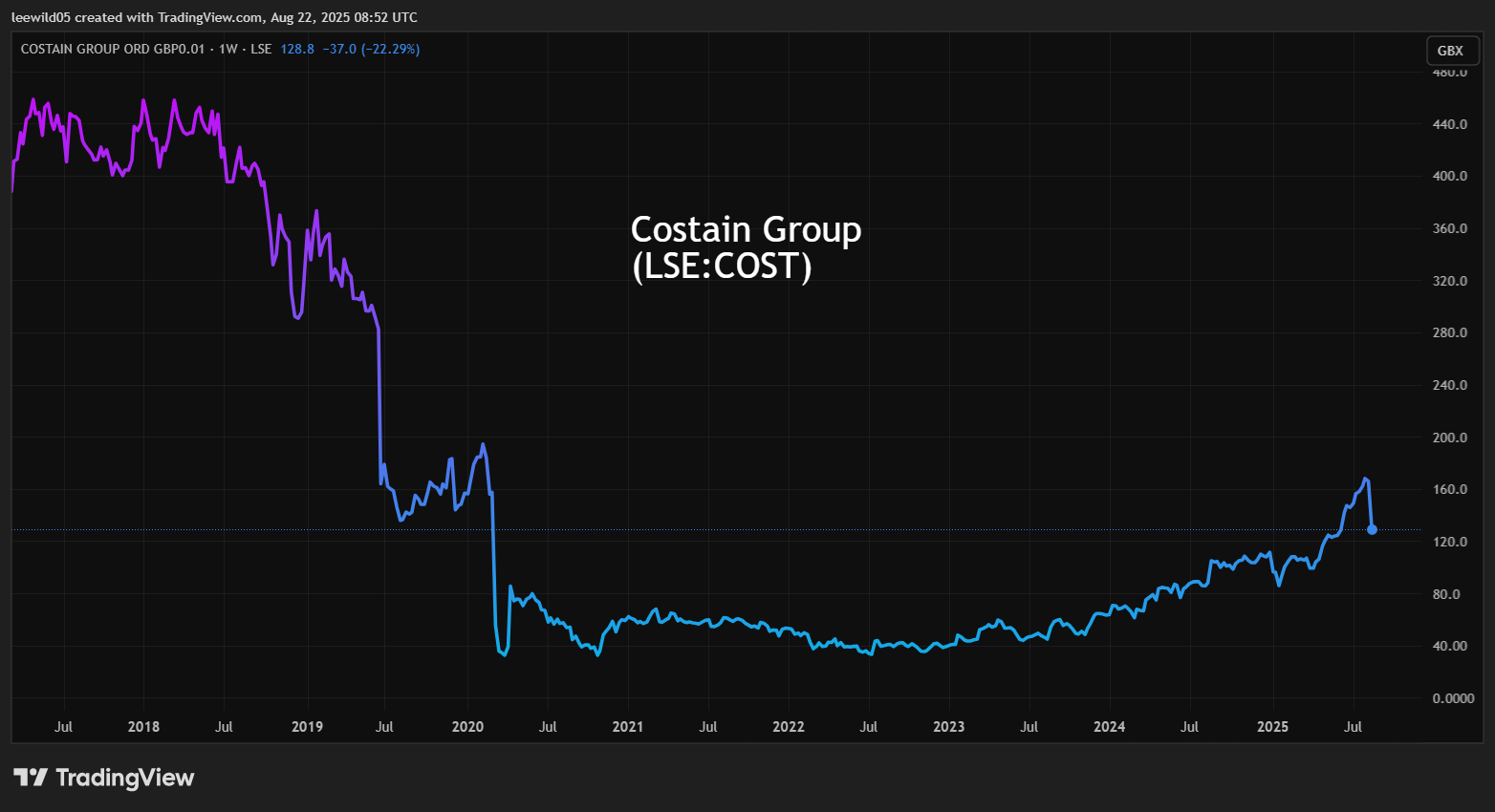This screenshot has height=812, width=1495.
Task: Click the 2020 time axis label
Action: tap(467, 727)
